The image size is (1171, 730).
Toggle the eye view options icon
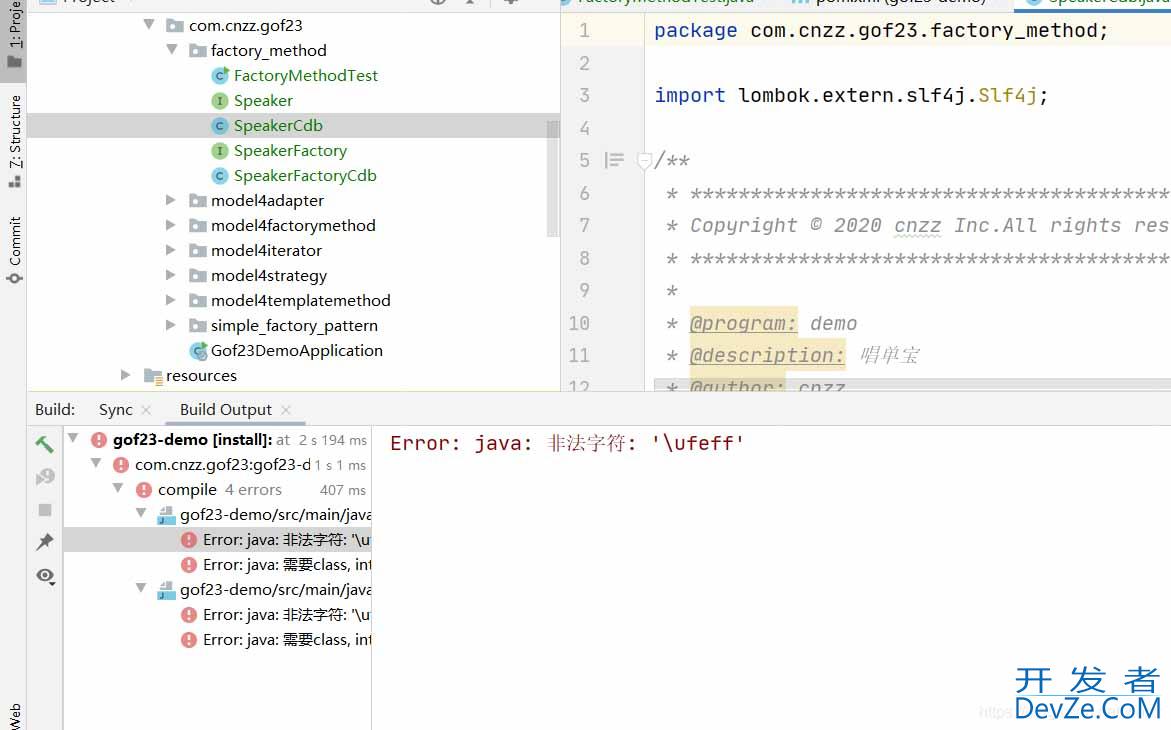[x=46, y=575]
